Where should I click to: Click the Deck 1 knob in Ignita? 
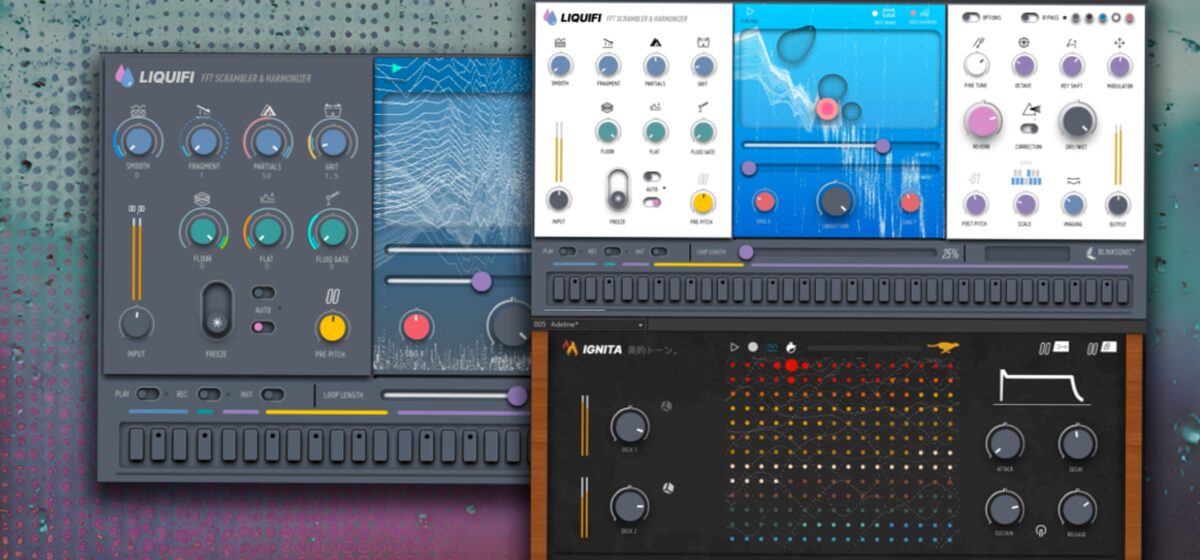point(629,427)
